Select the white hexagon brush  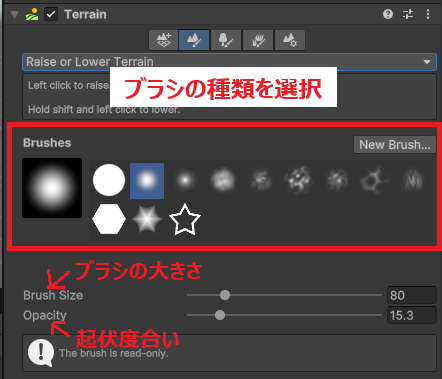109,219
